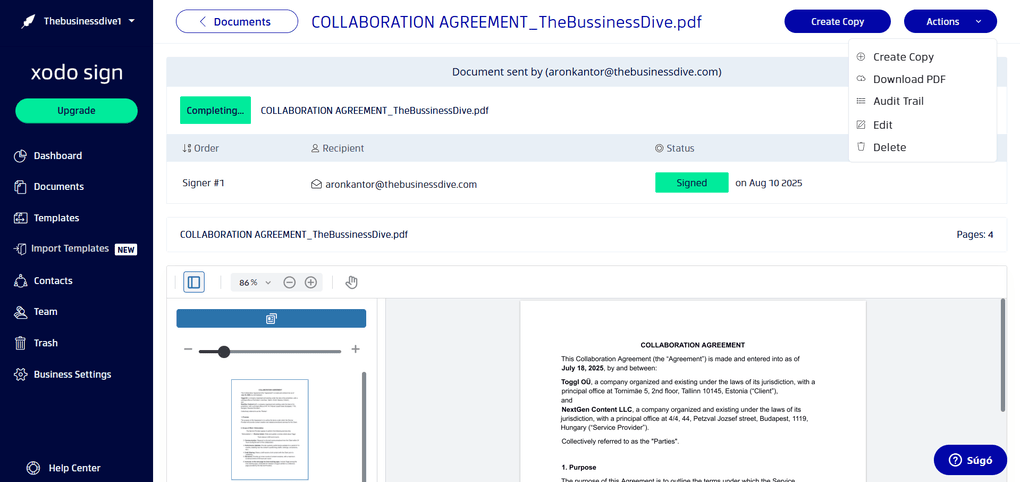Sort by the Order column header
The width and height of the screenshot is (1020, 482).
200,148
